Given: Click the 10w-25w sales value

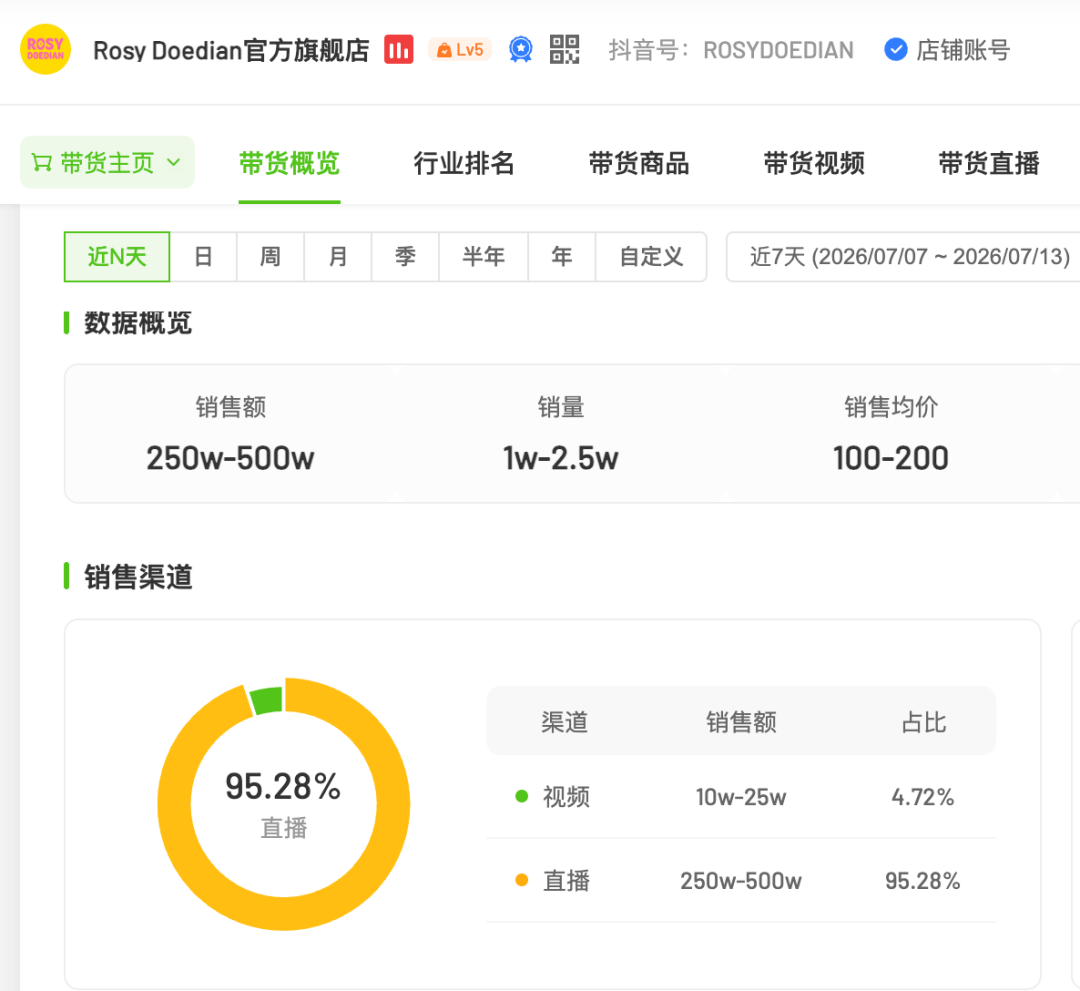Looking at the screenshot, I should (741, 797).
